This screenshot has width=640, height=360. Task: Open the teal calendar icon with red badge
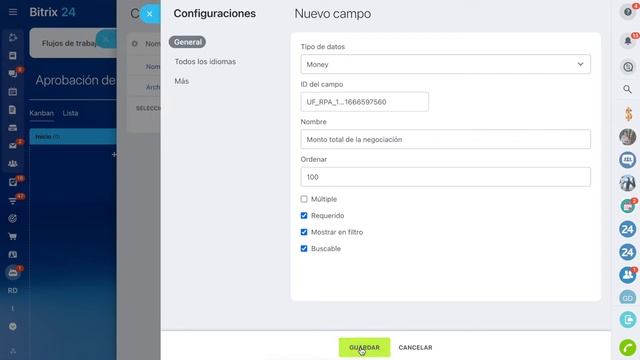coord(628,206)
